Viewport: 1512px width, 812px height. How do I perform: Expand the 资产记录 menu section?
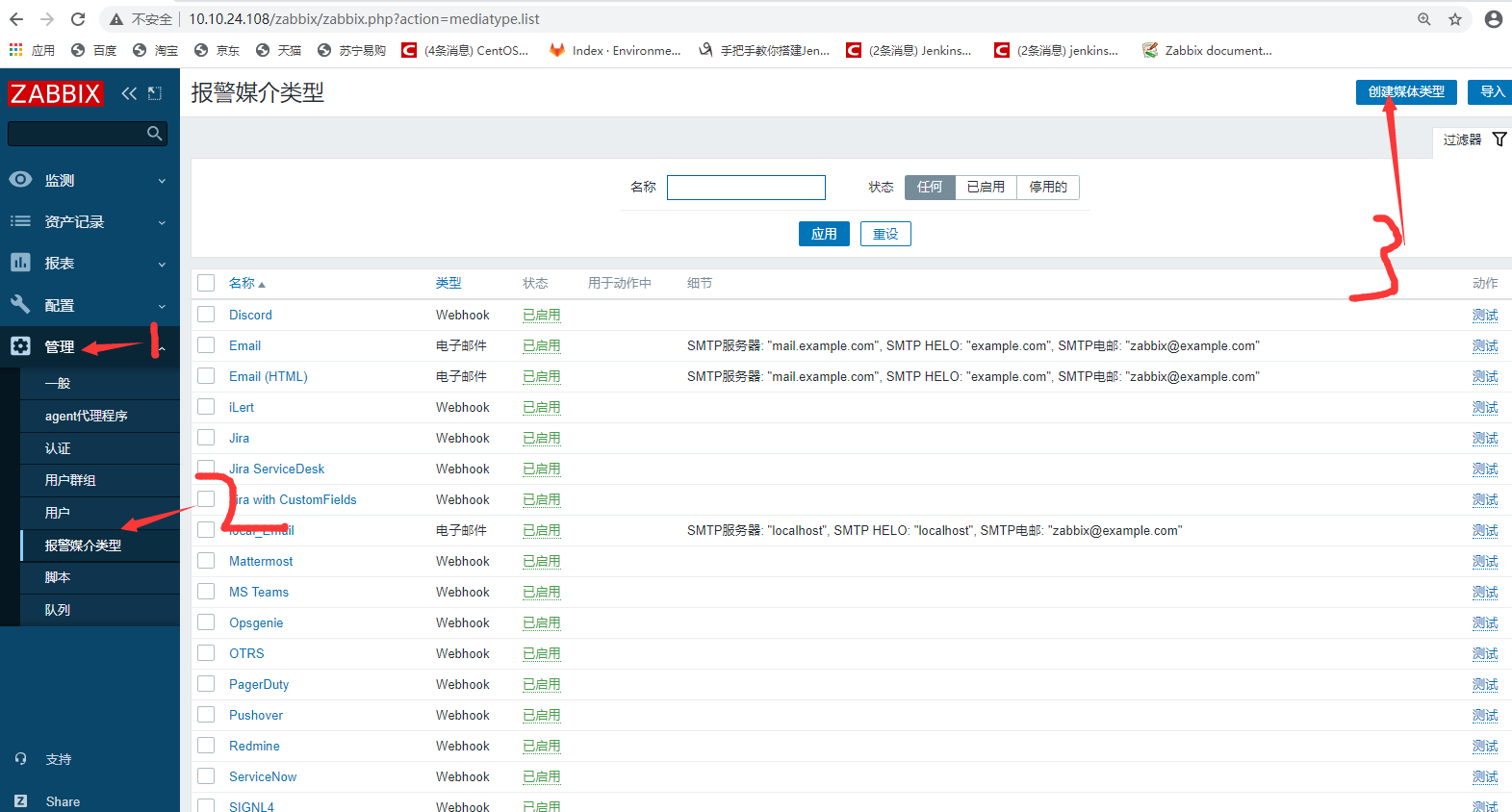90,221
